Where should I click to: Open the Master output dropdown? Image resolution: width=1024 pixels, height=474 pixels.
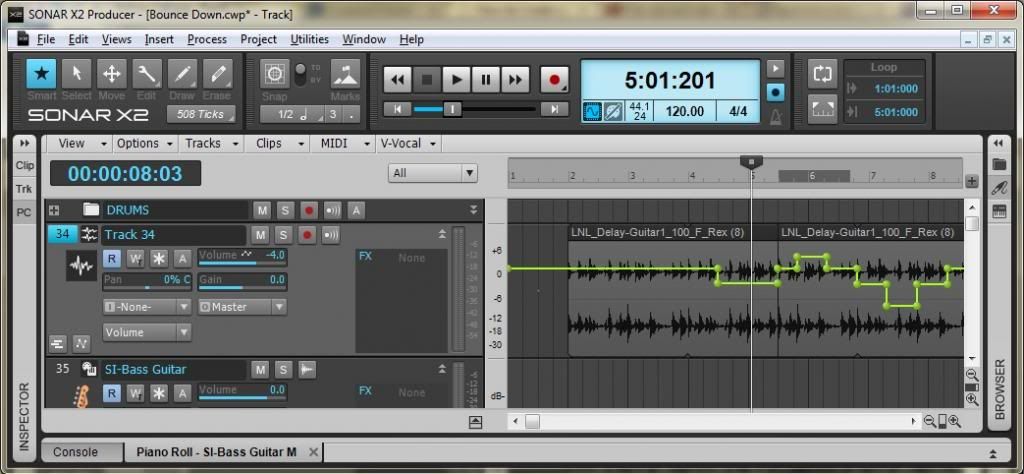[243, 307]
